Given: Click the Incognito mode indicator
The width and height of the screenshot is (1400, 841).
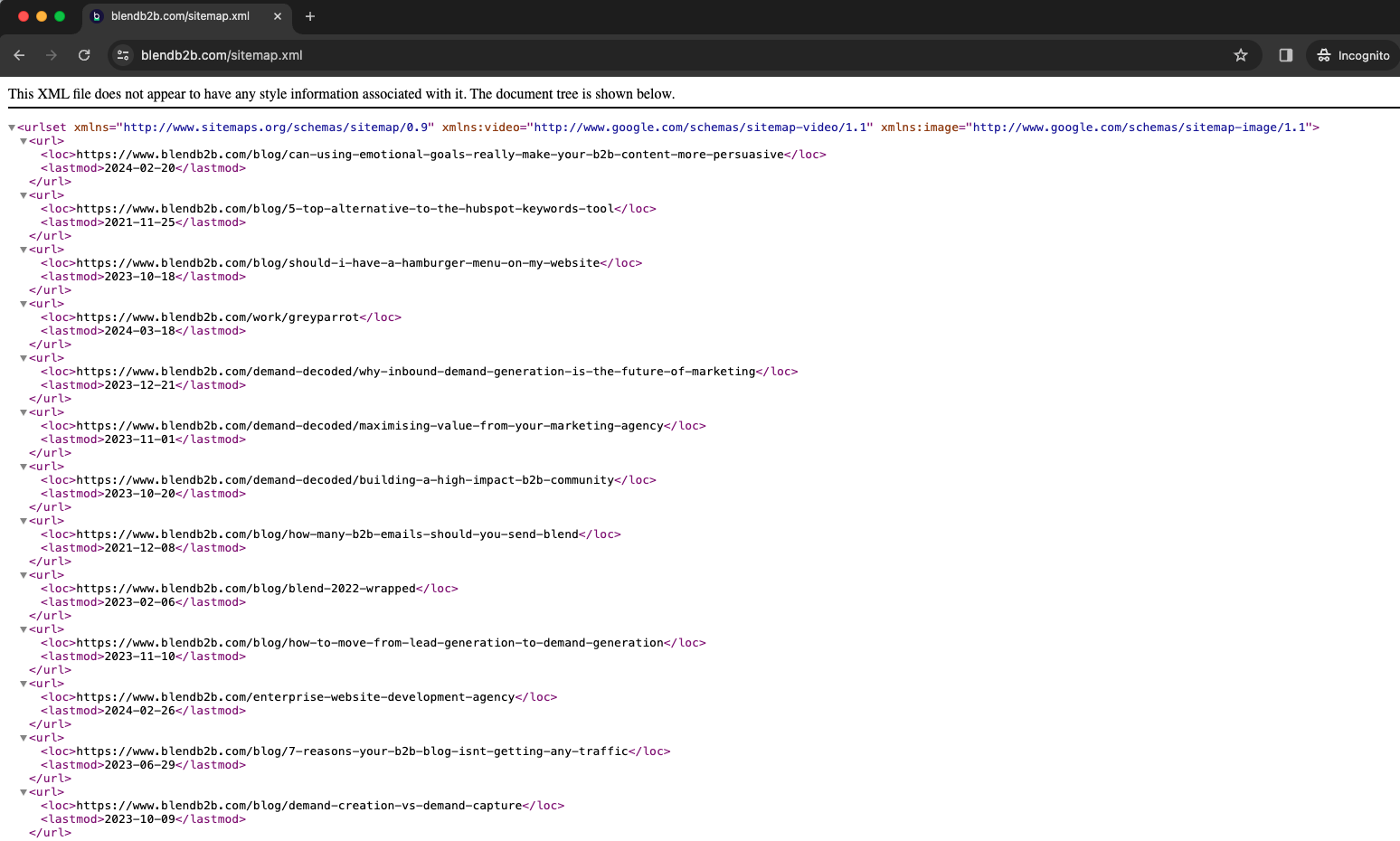Looking at the screenshot, I should (x=1351, y=55).
